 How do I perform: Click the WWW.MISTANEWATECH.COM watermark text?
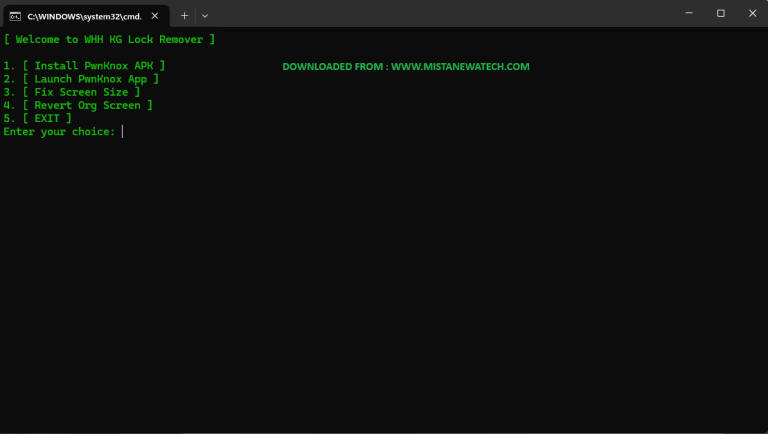pos(460,67)
